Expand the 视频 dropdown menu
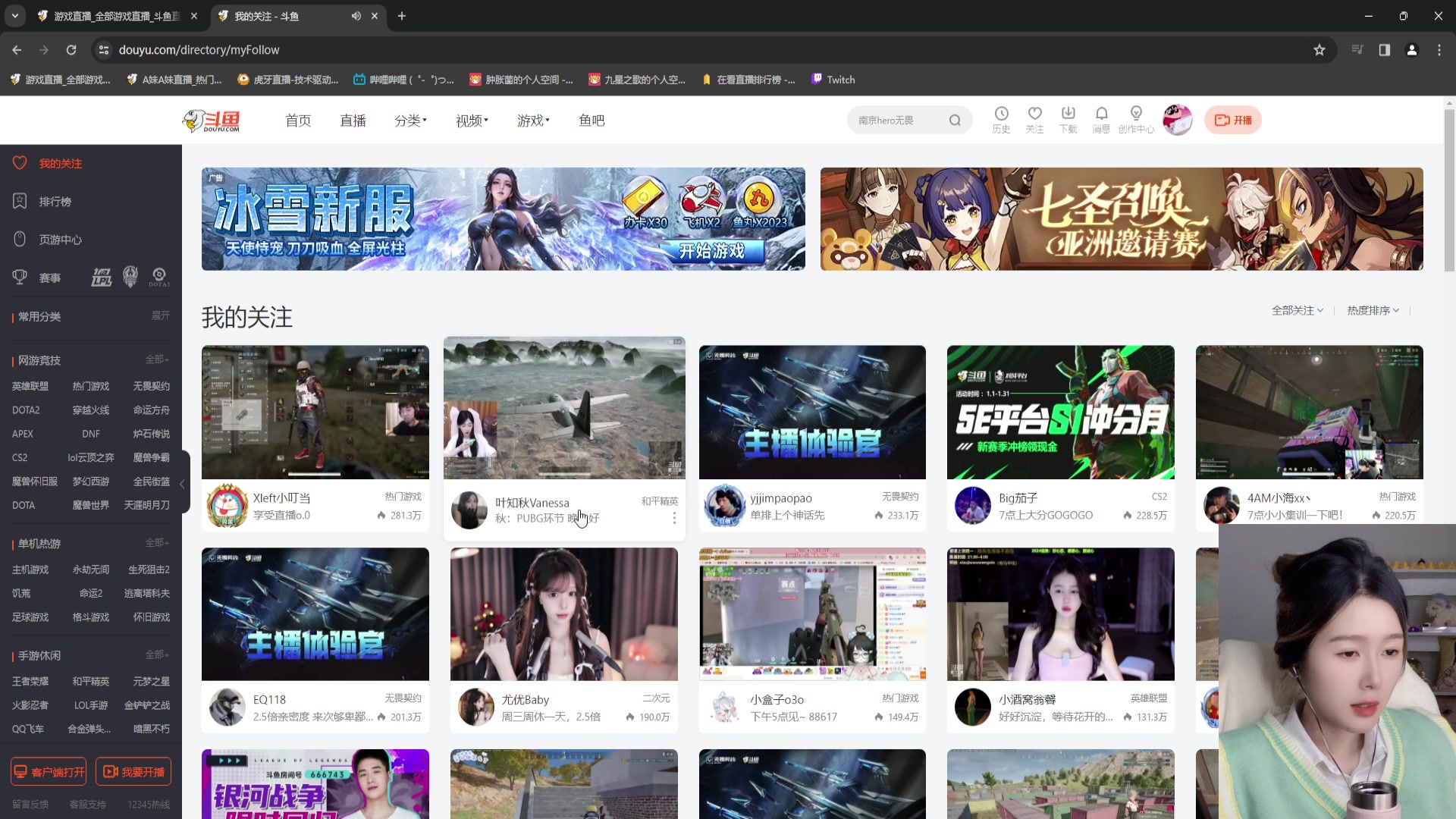The height and width of the screenshot is (819, 1456). (x=472, y=121)
